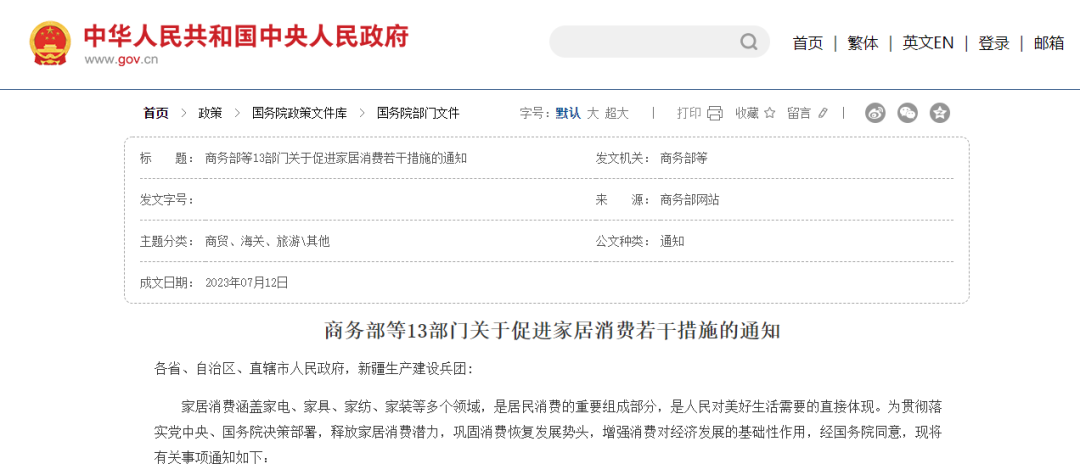Screen dimensions: 1080x475
Task: Share via the QQ Zone star icon
Action: [939, 113]
